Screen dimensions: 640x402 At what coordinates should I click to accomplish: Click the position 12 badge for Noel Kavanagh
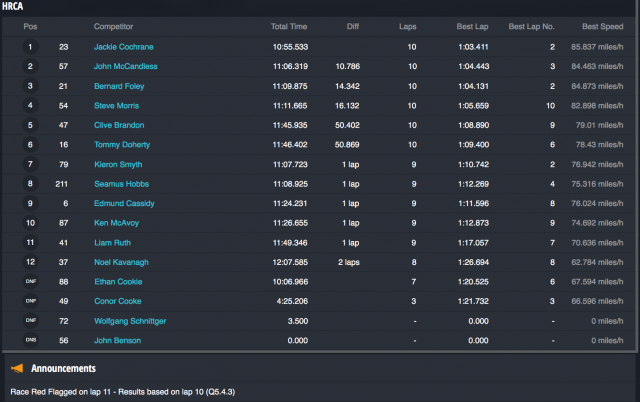click(x=30, y=262)
